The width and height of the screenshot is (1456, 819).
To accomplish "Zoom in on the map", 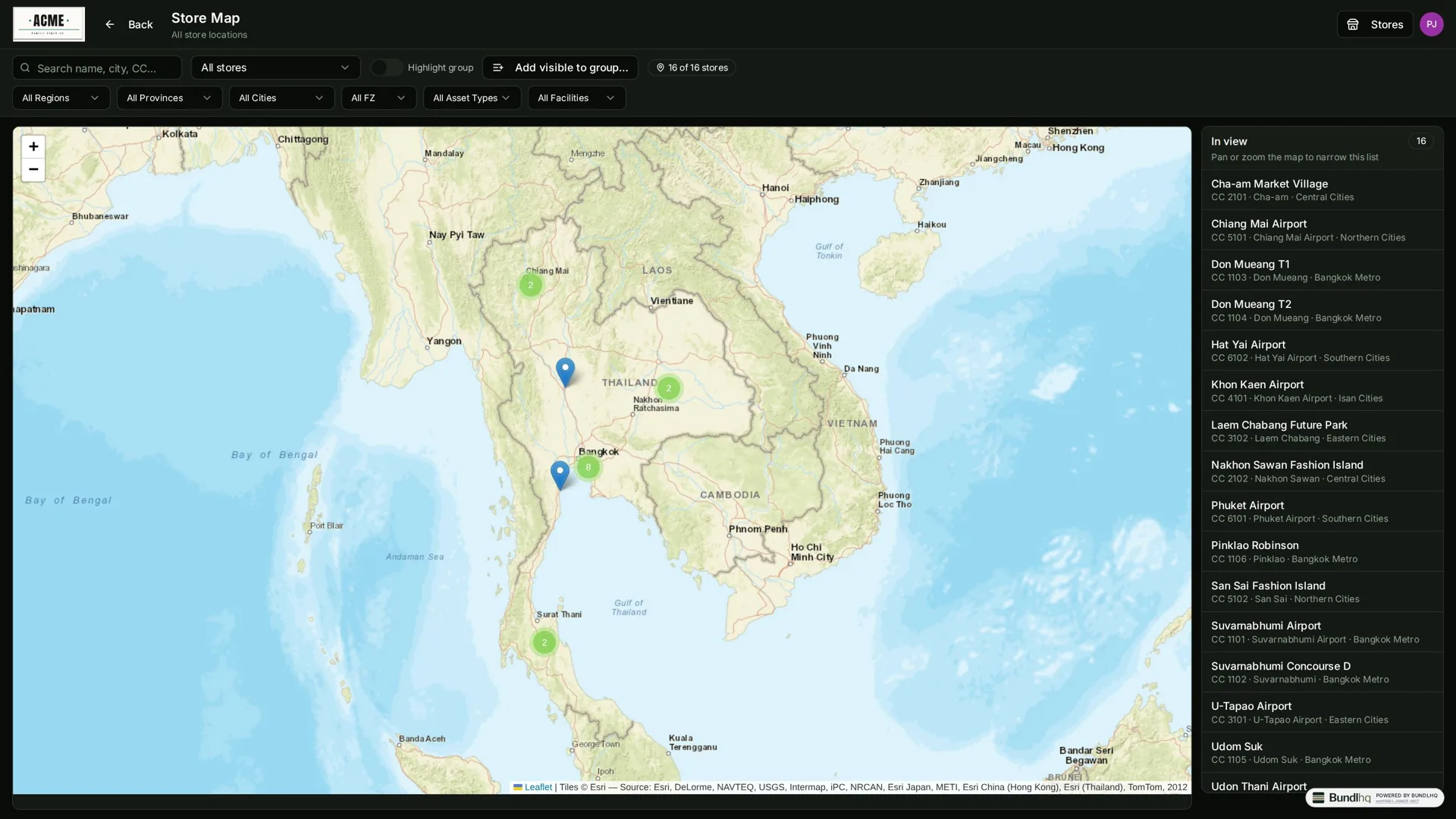I will click(33, 146).
